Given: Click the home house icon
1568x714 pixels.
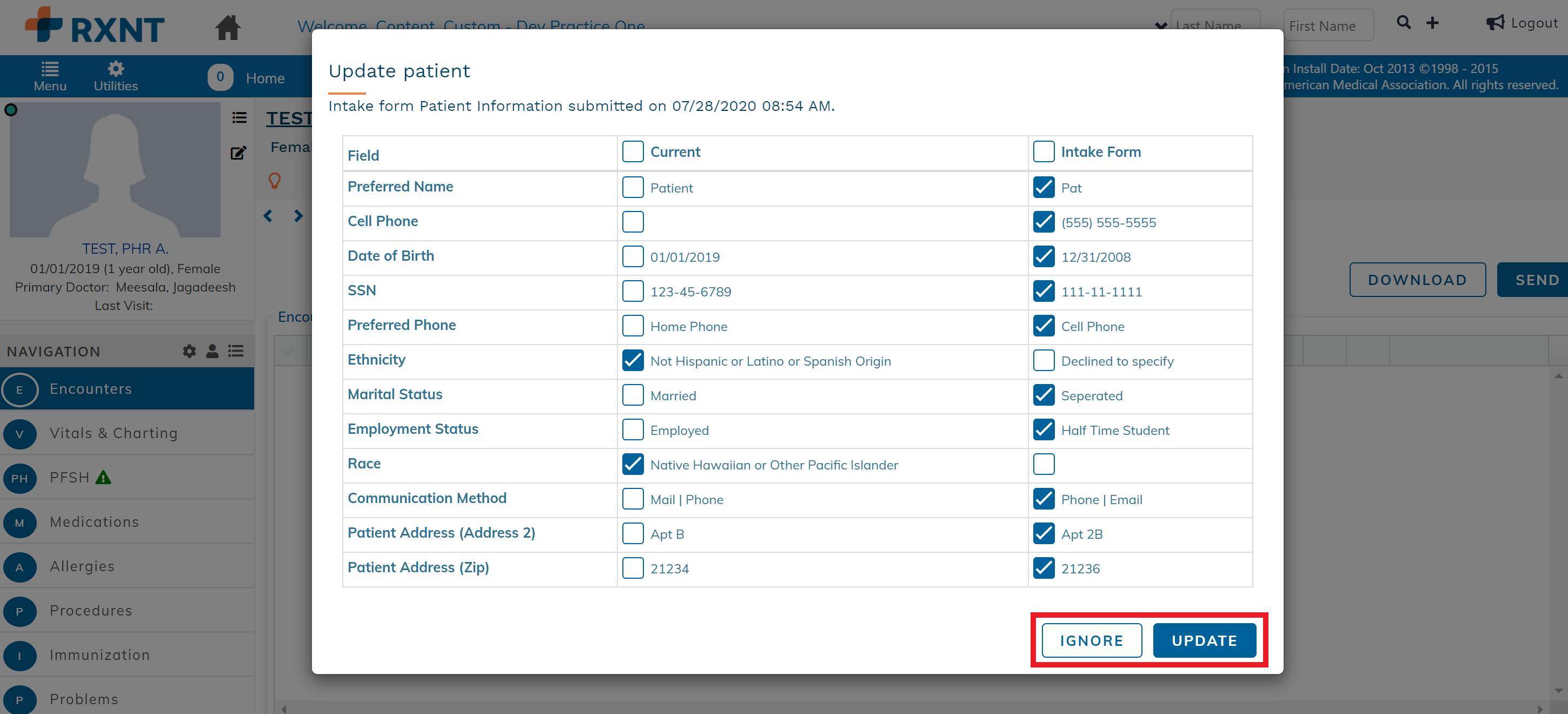Looking at the screenshot, I should coord(228,28).
